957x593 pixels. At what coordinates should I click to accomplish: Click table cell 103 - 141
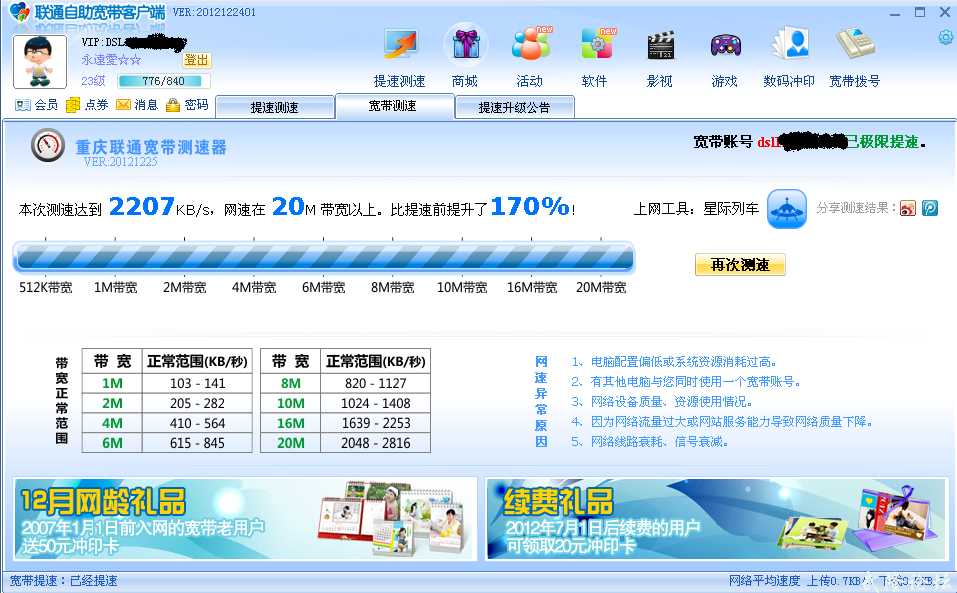[197, 383]
